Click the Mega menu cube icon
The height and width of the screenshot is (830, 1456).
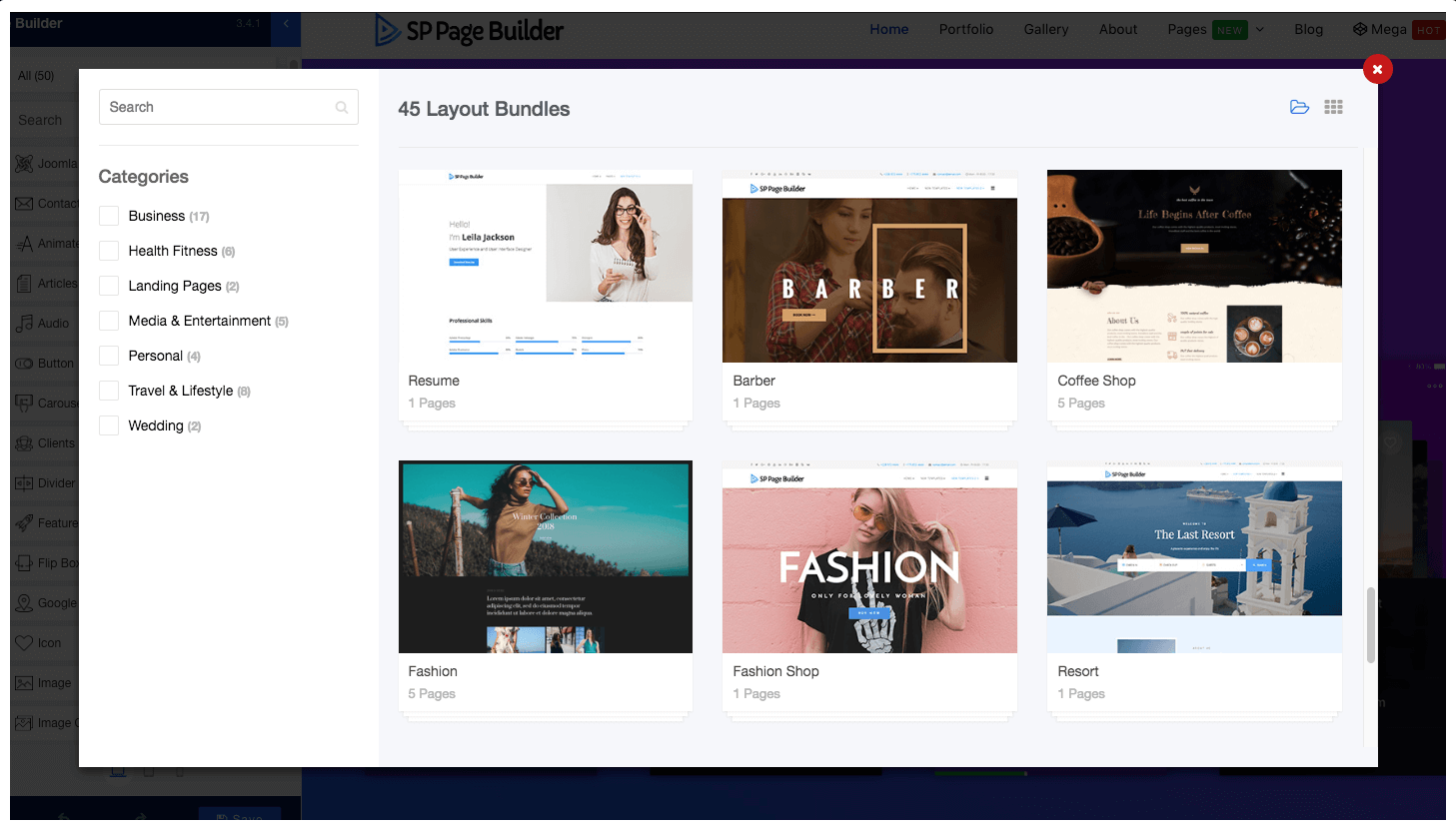click(1360, 29)
